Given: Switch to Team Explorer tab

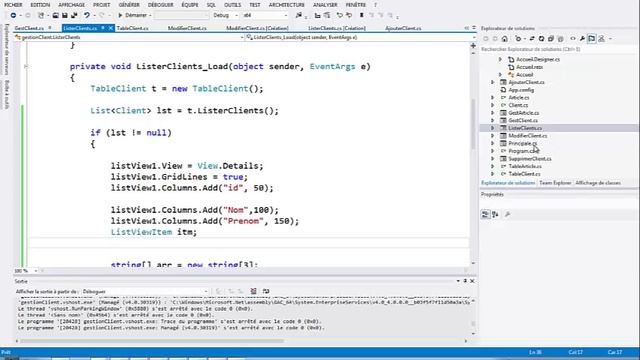Looking at the screenshot, I should [x=555, y=183].
